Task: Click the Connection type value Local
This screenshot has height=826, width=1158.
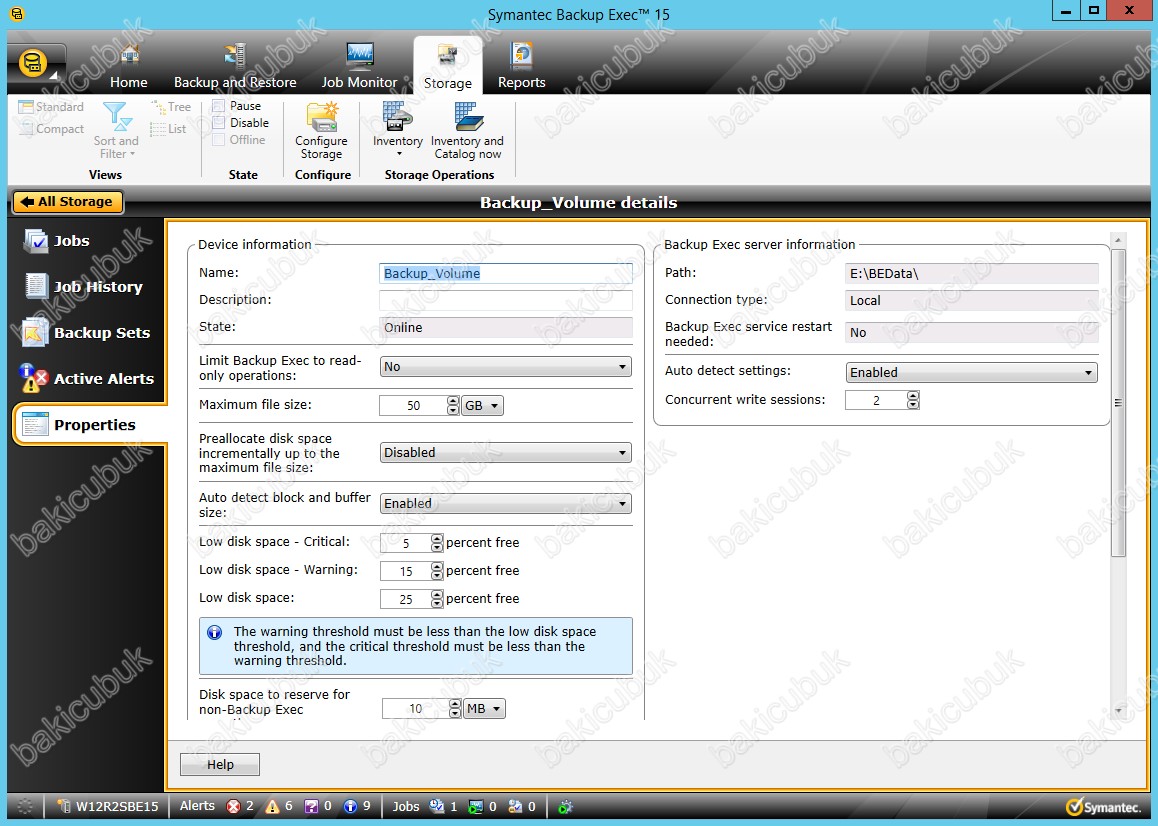Action: click(971, 301)
